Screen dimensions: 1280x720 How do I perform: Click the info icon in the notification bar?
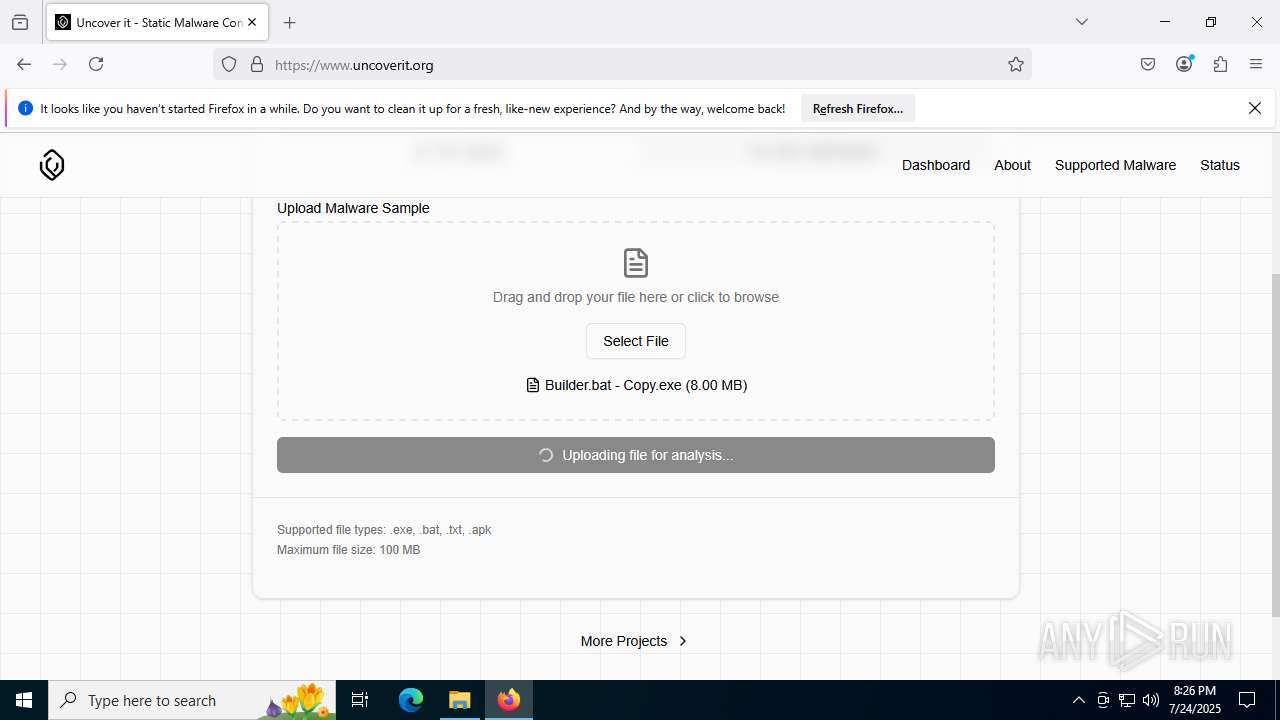pyautogui.click(x=26, y=108)
